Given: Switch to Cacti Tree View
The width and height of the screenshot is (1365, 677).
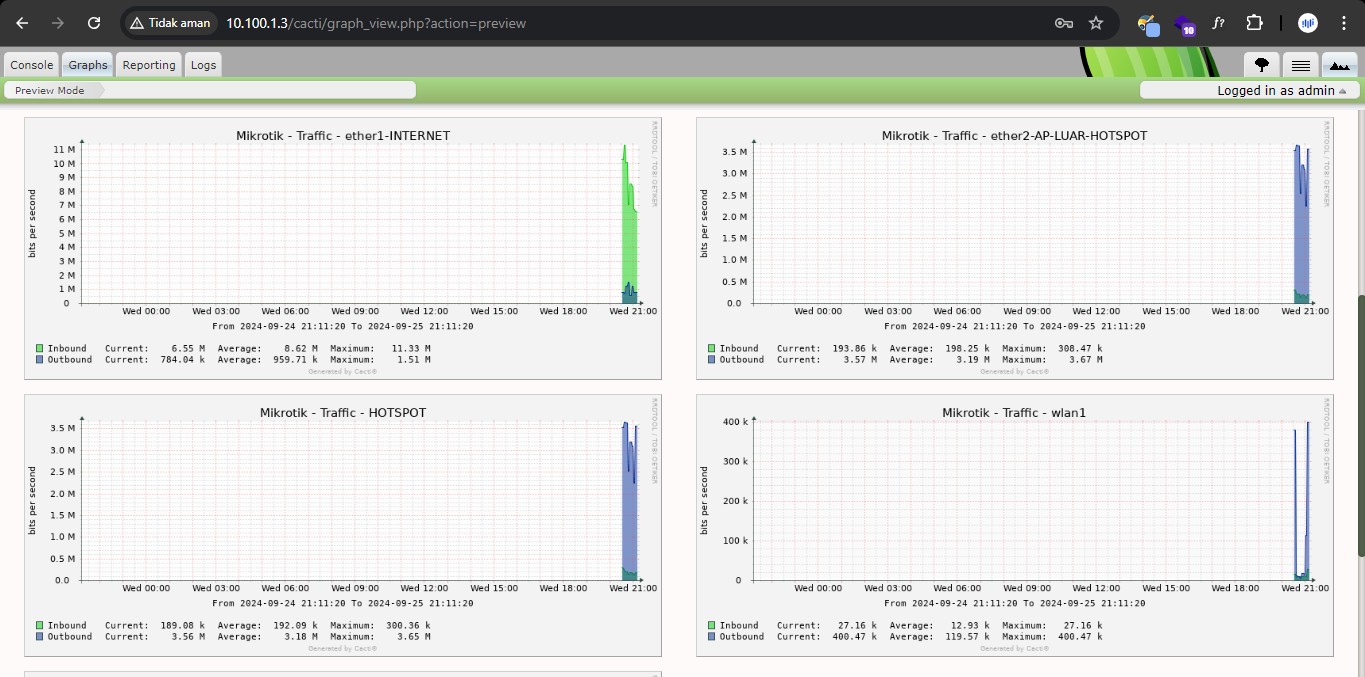Looking at the screenshot, I should click(1261, 65).
